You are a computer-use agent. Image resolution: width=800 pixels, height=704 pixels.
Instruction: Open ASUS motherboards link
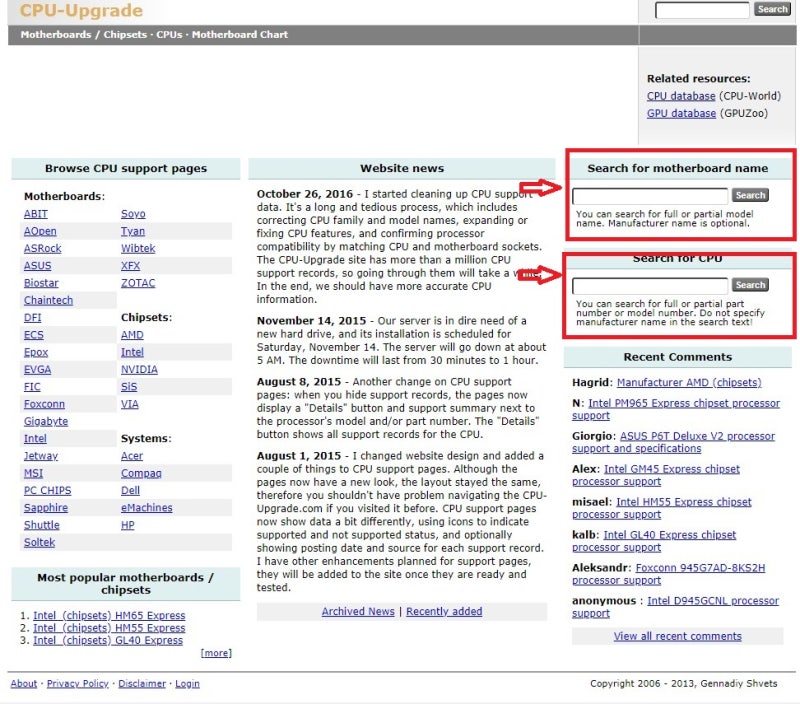click(x=38, y=266)
